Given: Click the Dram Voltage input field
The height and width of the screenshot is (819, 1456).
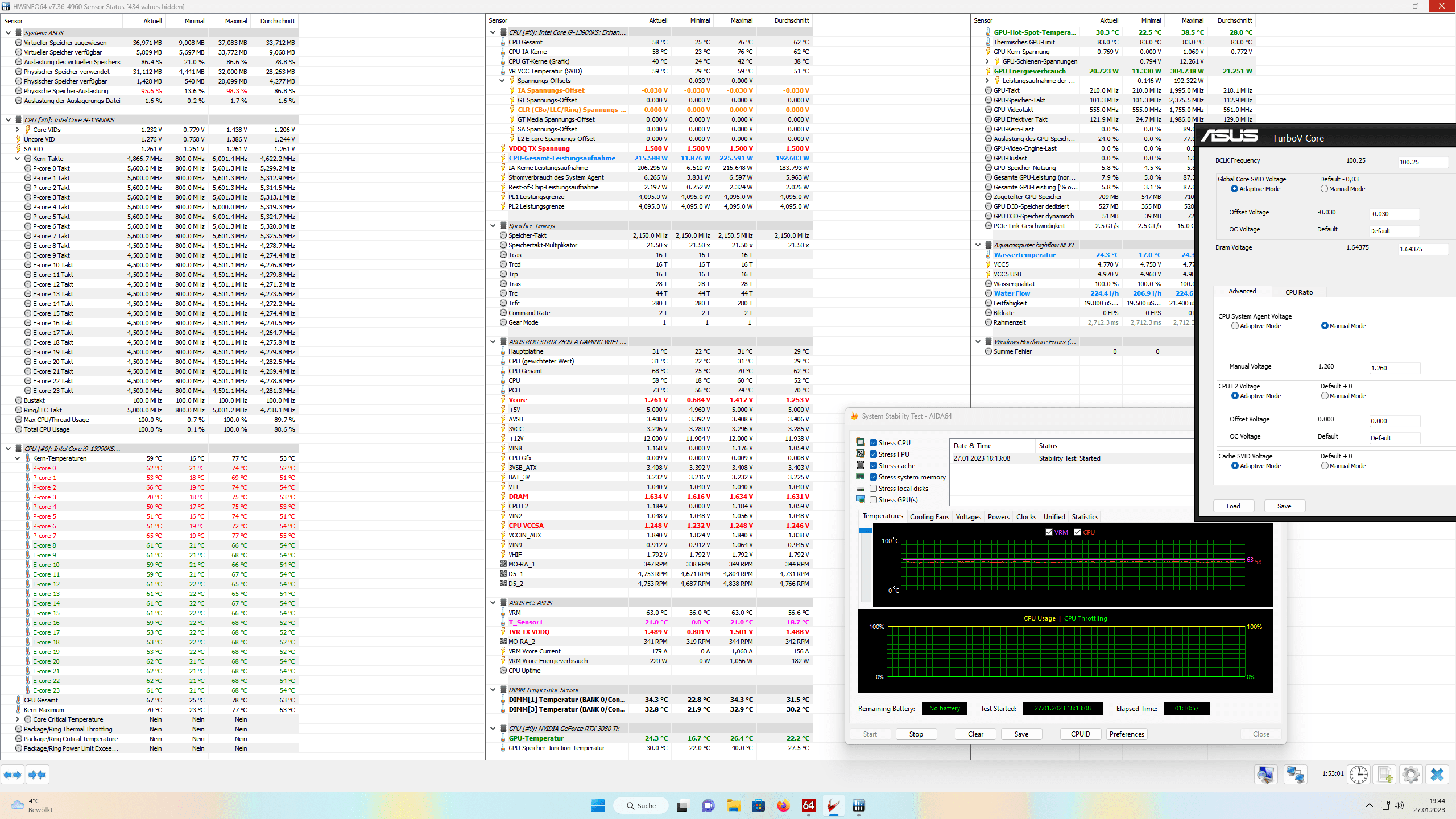Looking at the screenshot, I should point(1423,249).
